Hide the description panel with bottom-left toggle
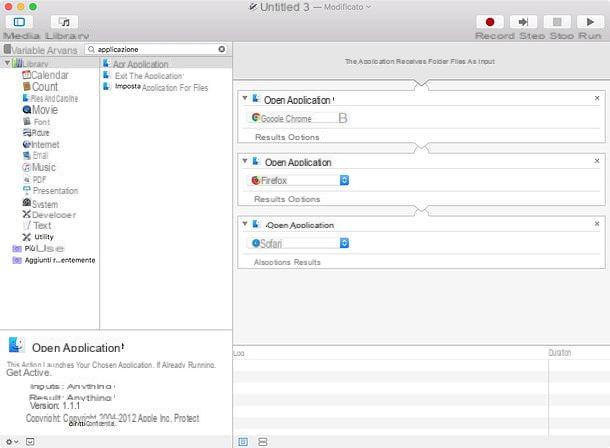This screenshot has width=610, height=448. tap(30, 442)
